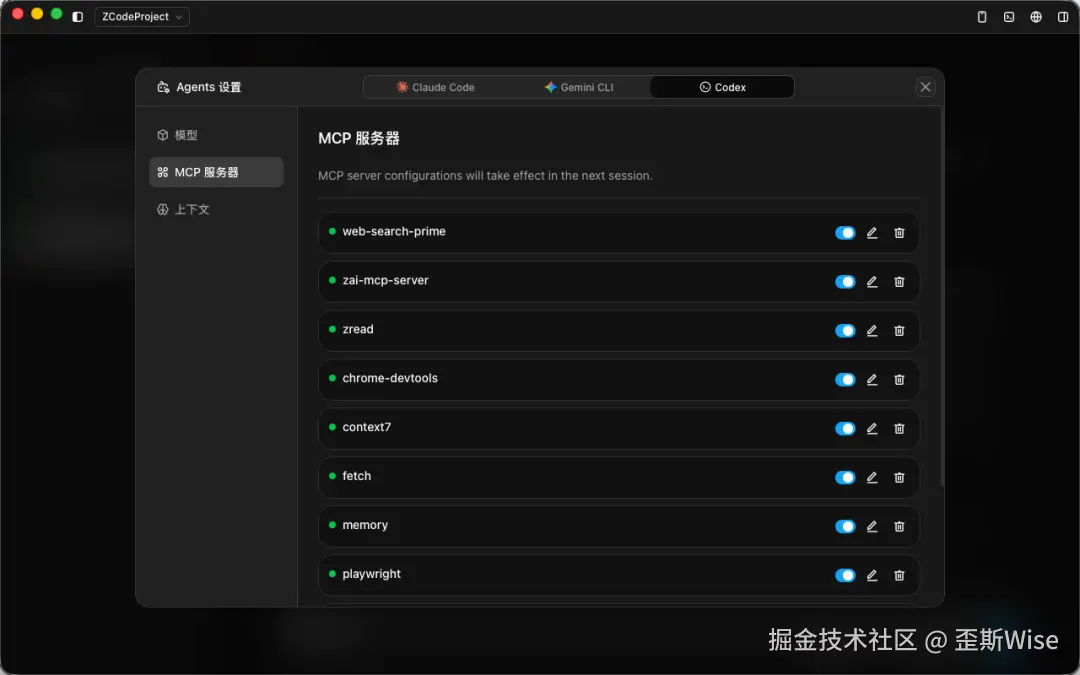This screenshot has width=1080, height=675.
Task: Click the playwright server name
Action: [x=371, y=574]
